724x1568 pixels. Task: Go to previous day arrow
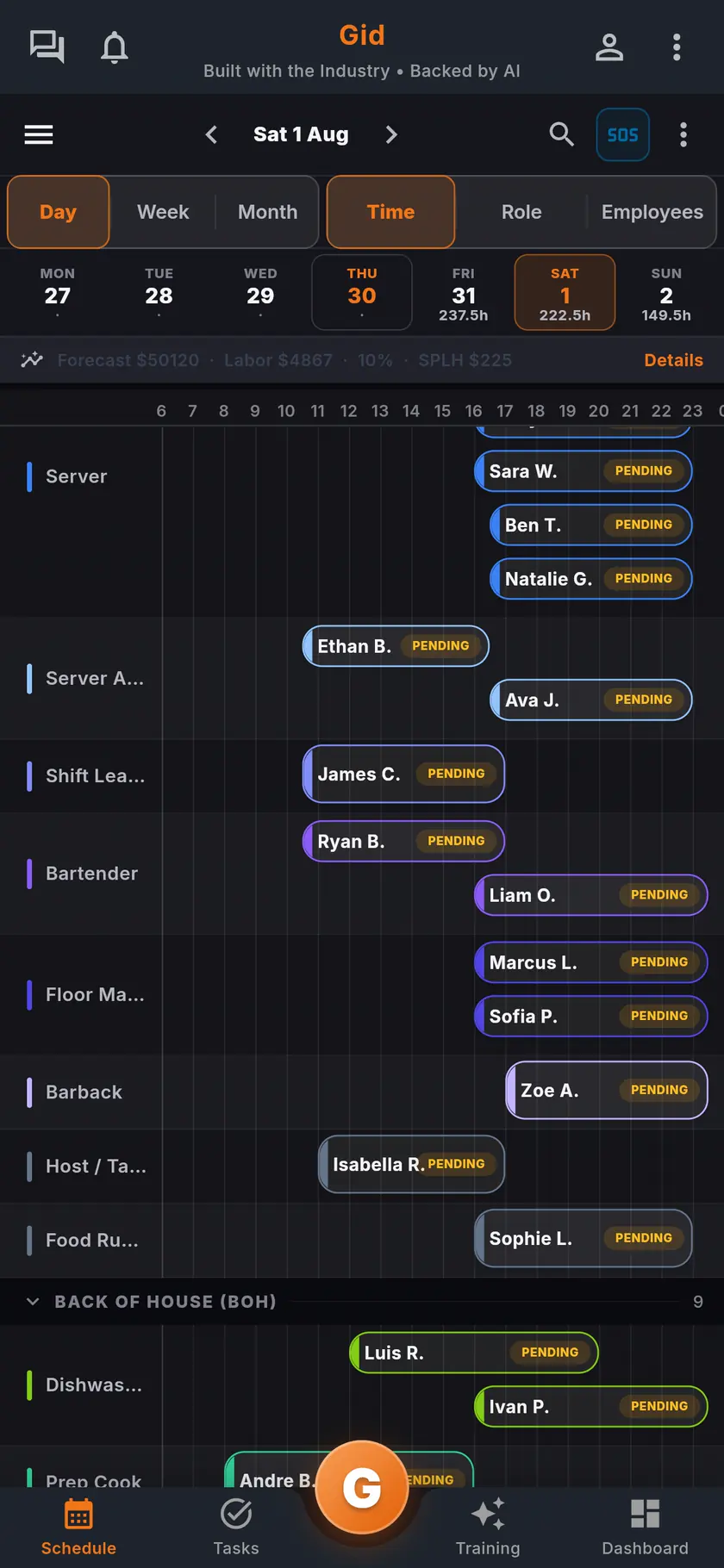(211, 134)
